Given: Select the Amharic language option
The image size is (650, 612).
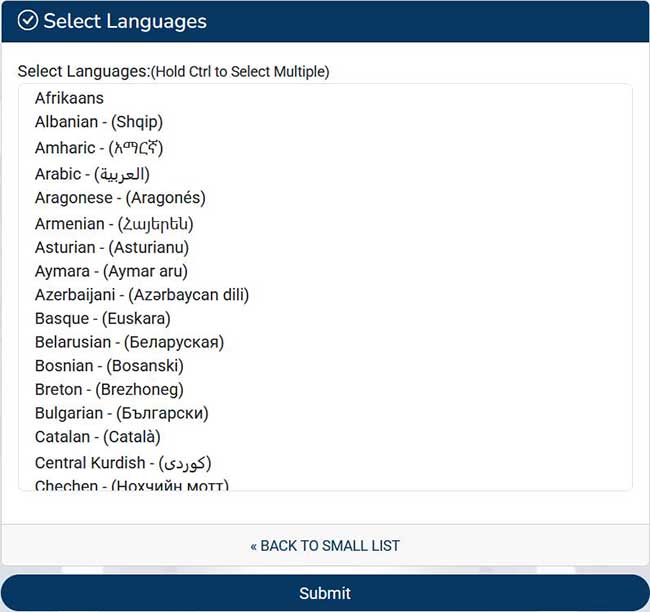Looking at the screenshot, I should (x=98, y=147).
